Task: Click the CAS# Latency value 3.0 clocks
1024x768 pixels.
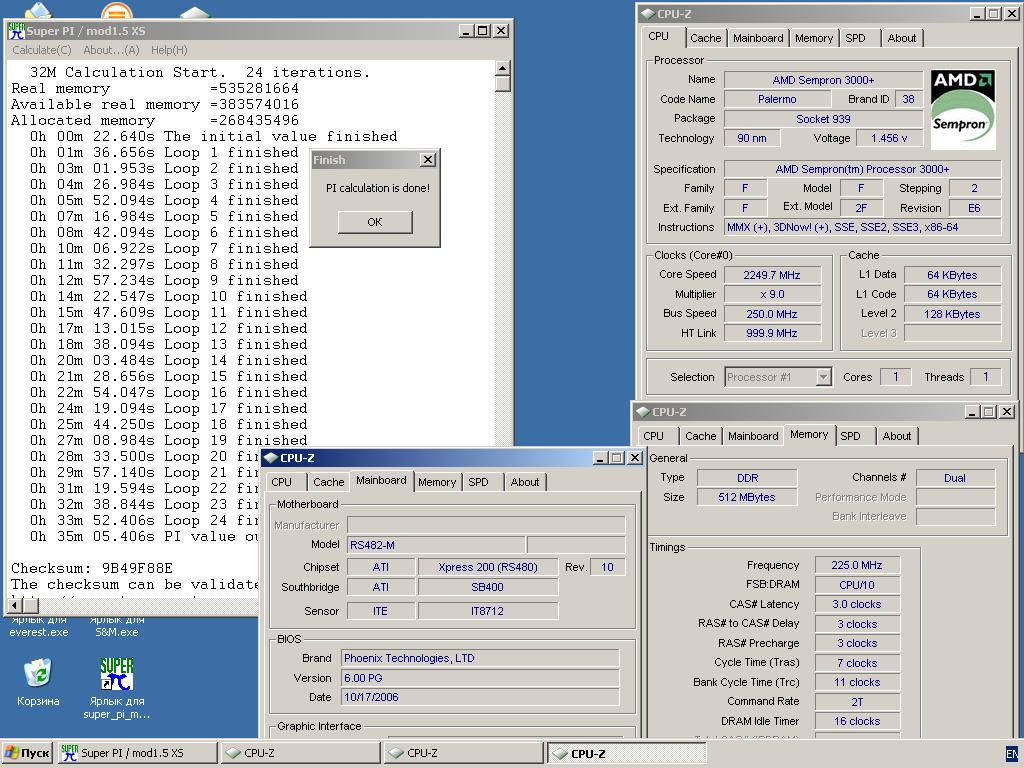Action: tap(857, 604)
